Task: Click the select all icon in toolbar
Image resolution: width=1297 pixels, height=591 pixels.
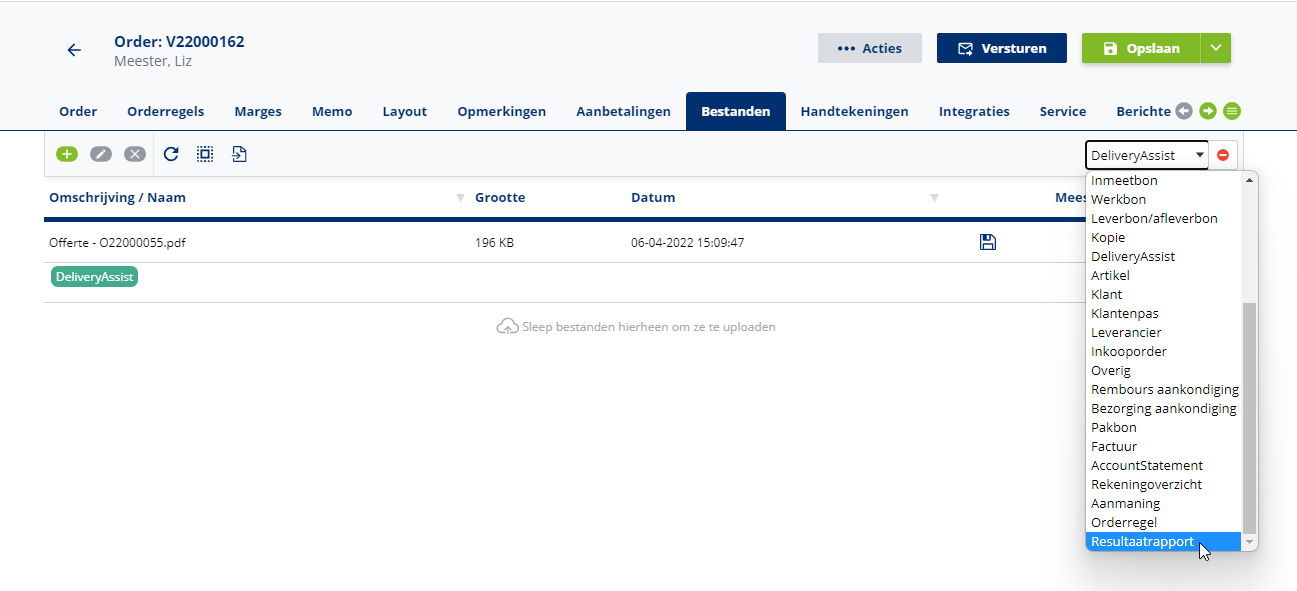Action: point(205,154)
